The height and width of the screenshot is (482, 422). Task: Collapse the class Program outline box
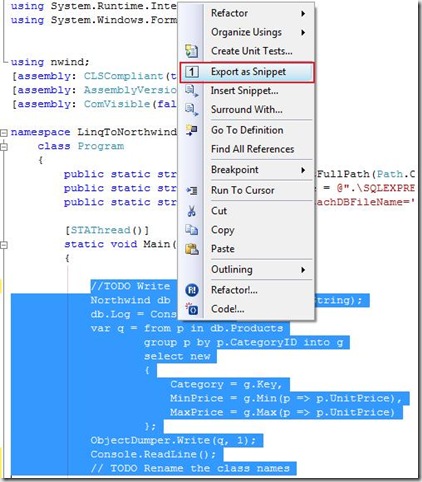click(x=4, y=146)
